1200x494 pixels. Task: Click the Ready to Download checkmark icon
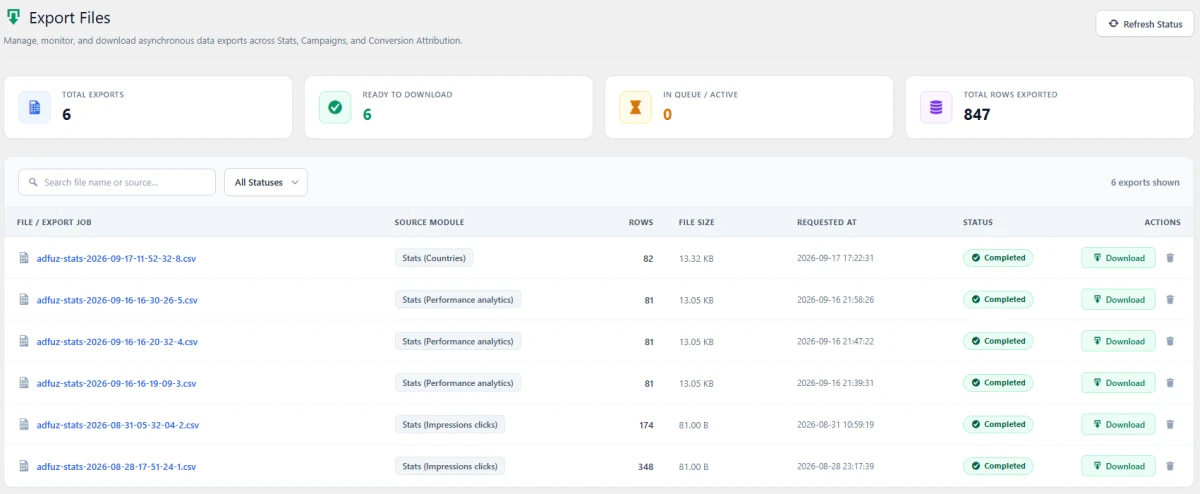coord(335,107)
